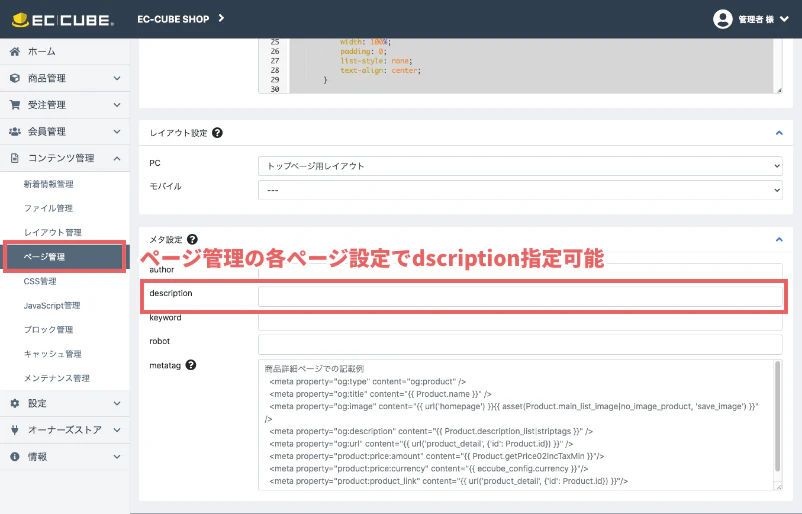
Task: Click the content management document icon
Action: [x=15, y=158]
